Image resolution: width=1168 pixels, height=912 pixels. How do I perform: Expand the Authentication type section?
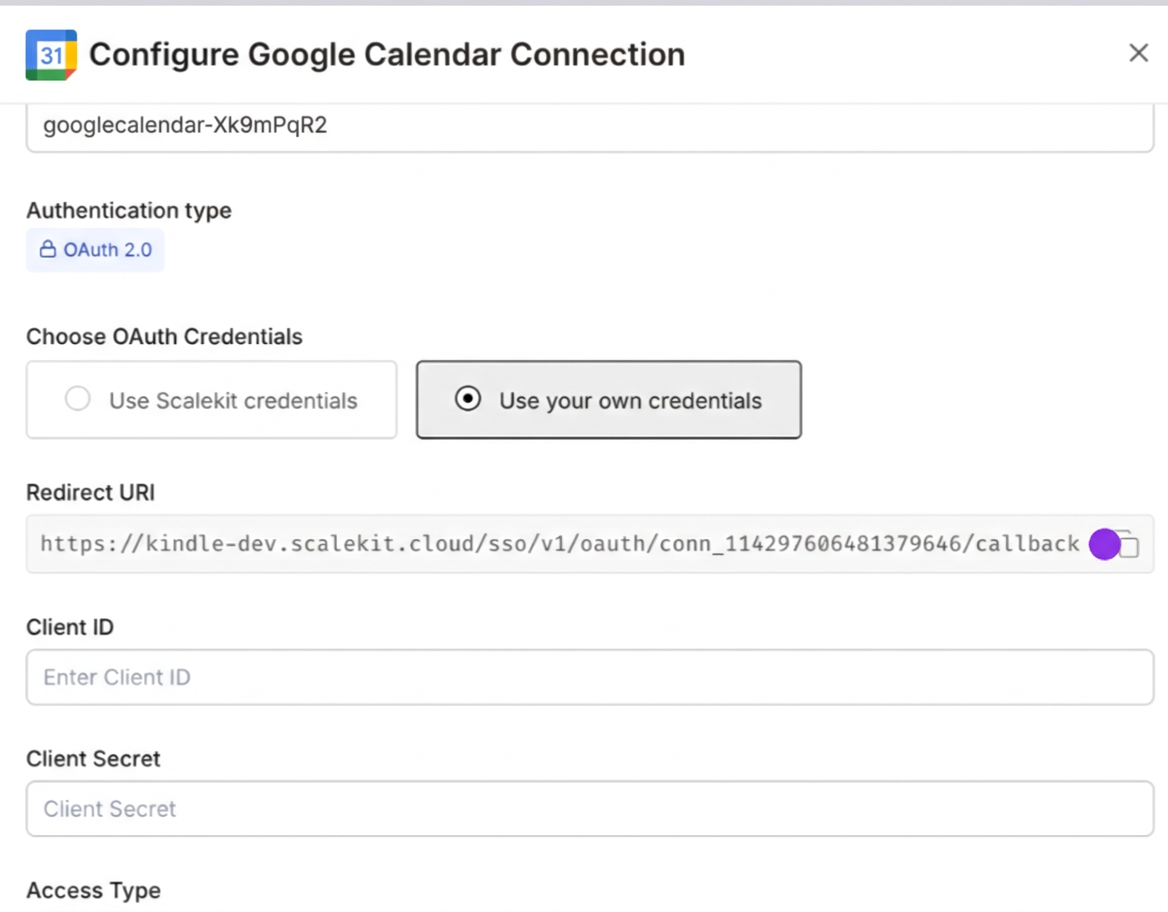128,210
